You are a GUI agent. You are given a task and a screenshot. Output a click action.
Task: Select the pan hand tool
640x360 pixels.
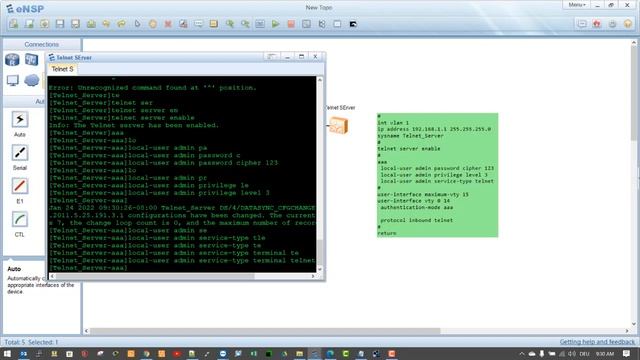(x=153, y=24)
